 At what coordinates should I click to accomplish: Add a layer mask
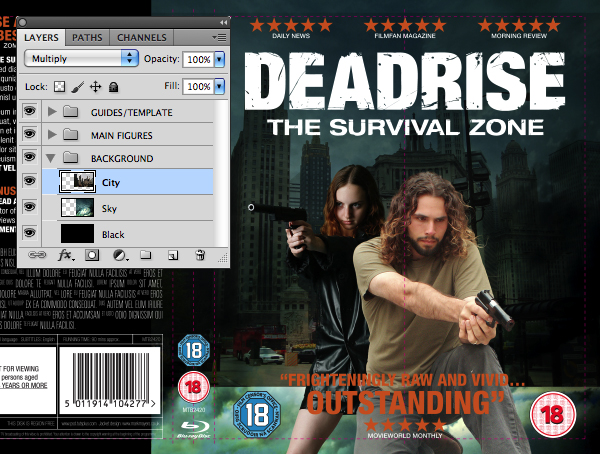pos(92,255)
